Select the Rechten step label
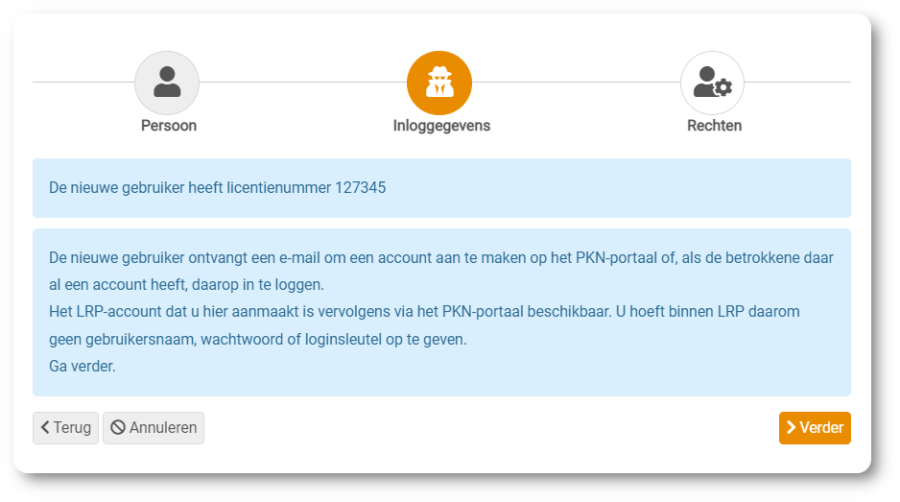 (x=715, y=126)
